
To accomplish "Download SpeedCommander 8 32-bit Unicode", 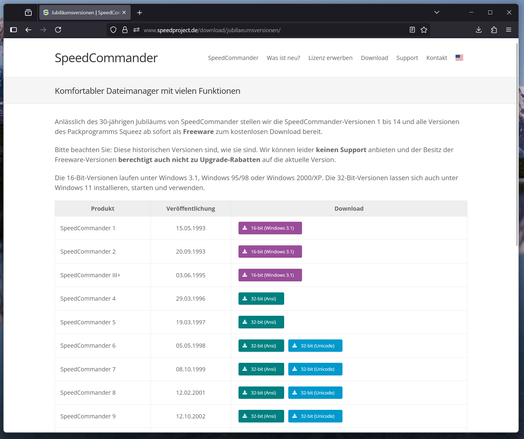I will pyautogui.click(x=315, y=393).
